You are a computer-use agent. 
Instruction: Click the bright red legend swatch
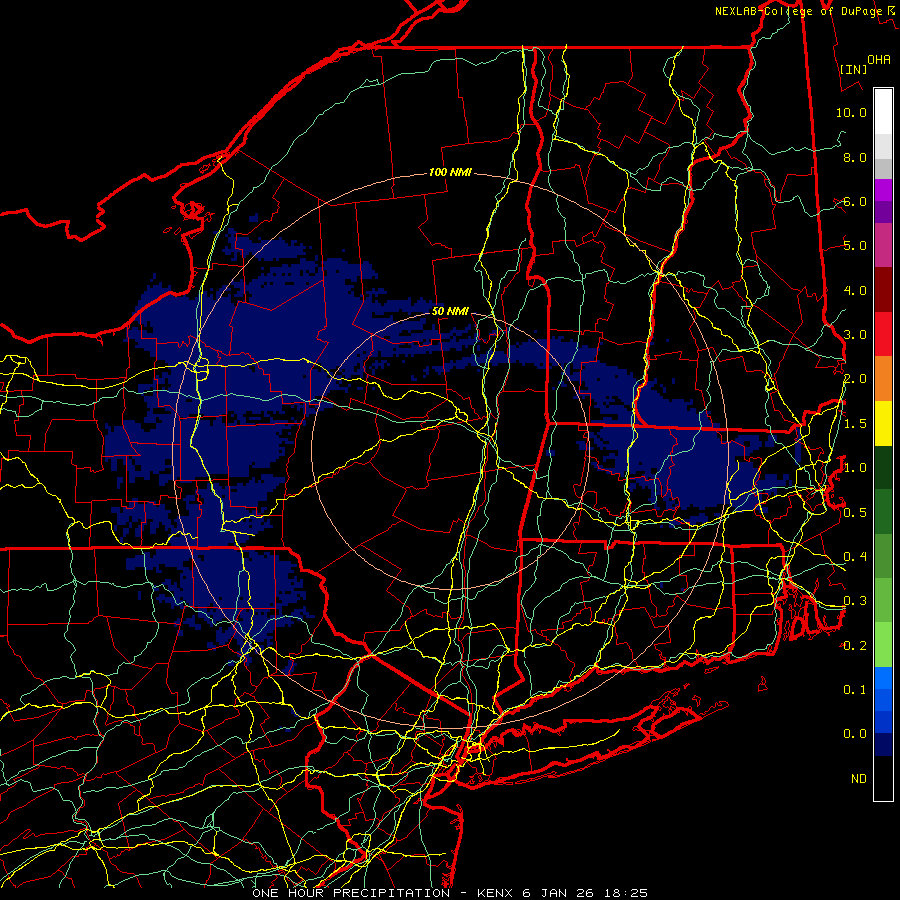click(x=883, y=334)
